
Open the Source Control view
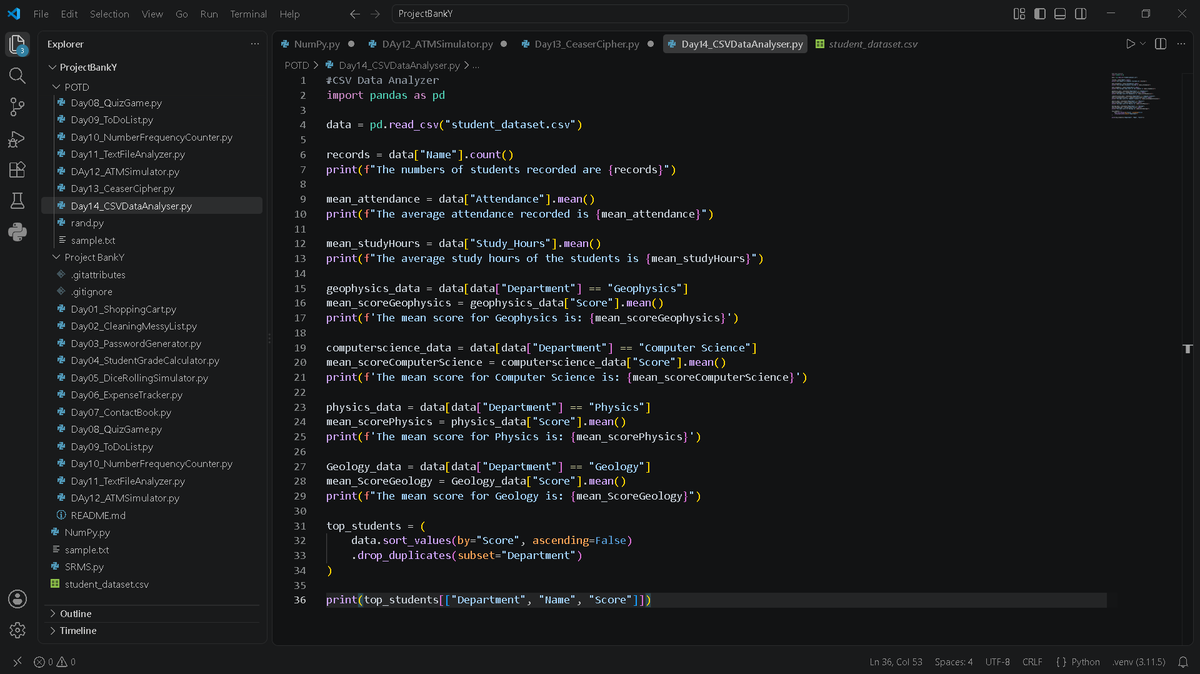pos(17,107)
